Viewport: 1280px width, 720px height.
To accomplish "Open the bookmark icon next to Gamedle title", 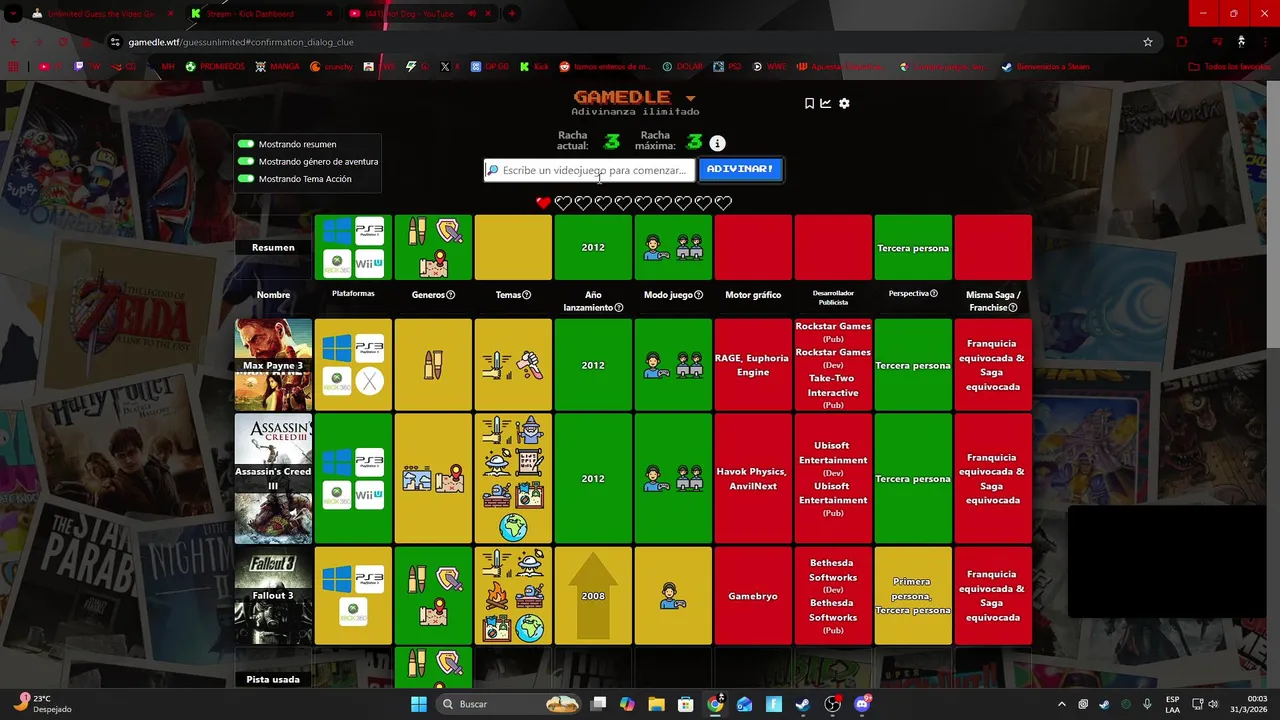I will coord(809,103).
